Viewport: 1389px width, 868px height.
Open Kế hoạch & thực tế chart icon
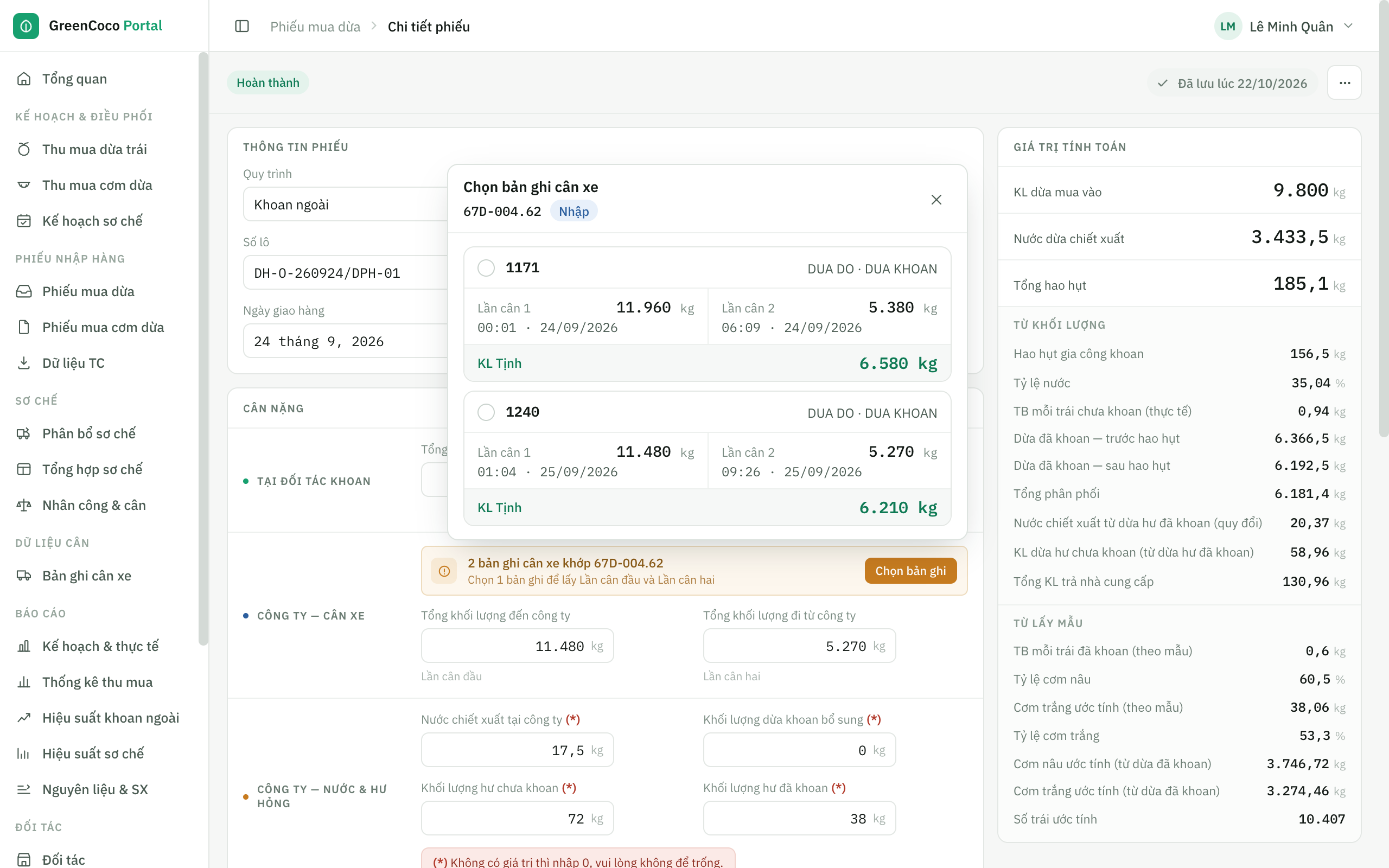pyautogui.click(x=23, y=646)
